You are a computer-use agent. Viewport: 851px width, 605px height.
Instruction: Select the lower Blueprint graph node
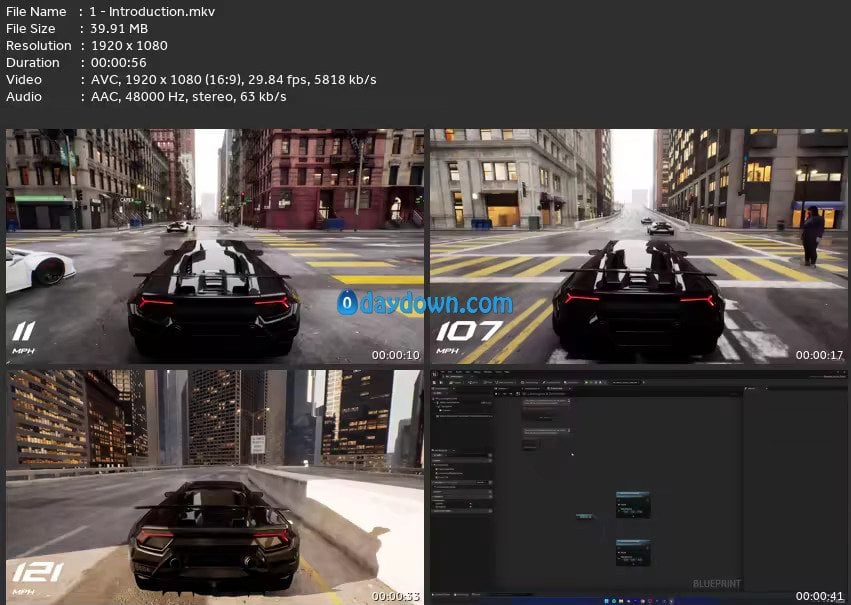coord(633,552)
